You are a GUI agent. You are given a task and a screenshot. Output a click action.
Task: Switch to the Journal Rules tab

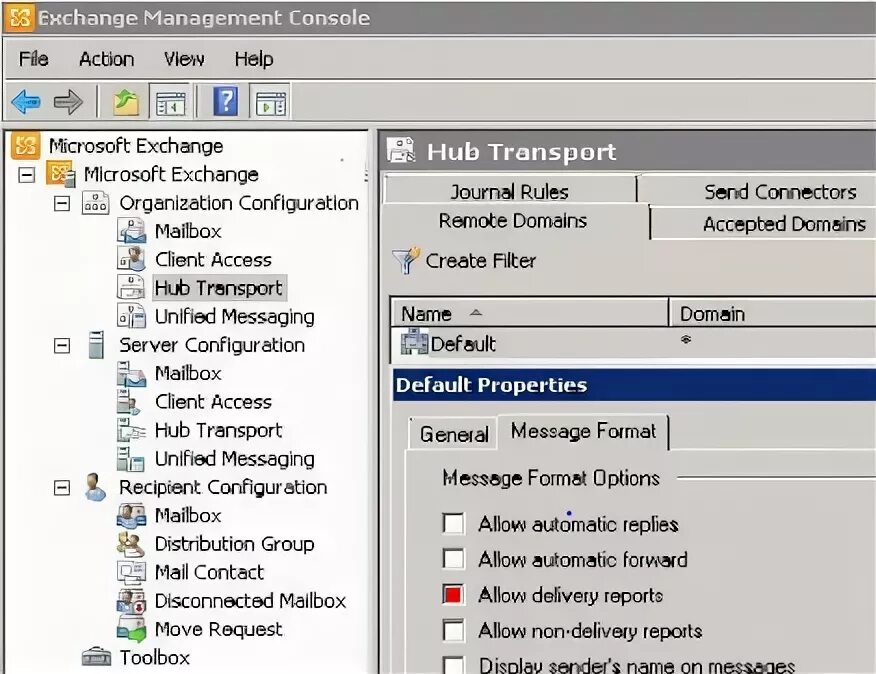510,192
